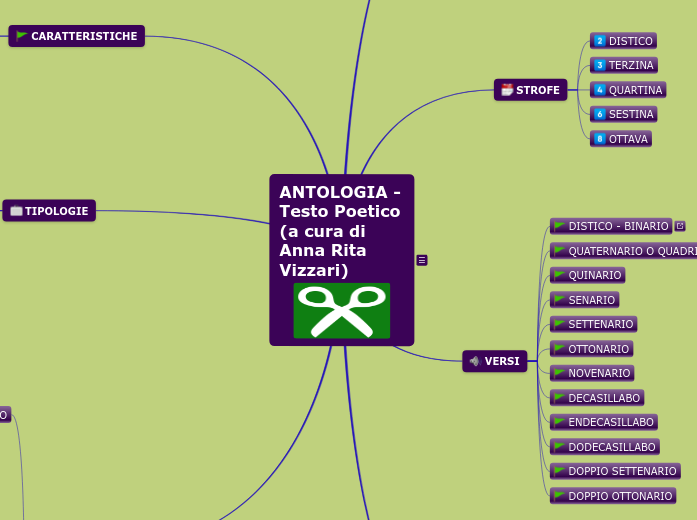
Task: Click the flag icon on OTTONARIO
Action: pos(560,348)
